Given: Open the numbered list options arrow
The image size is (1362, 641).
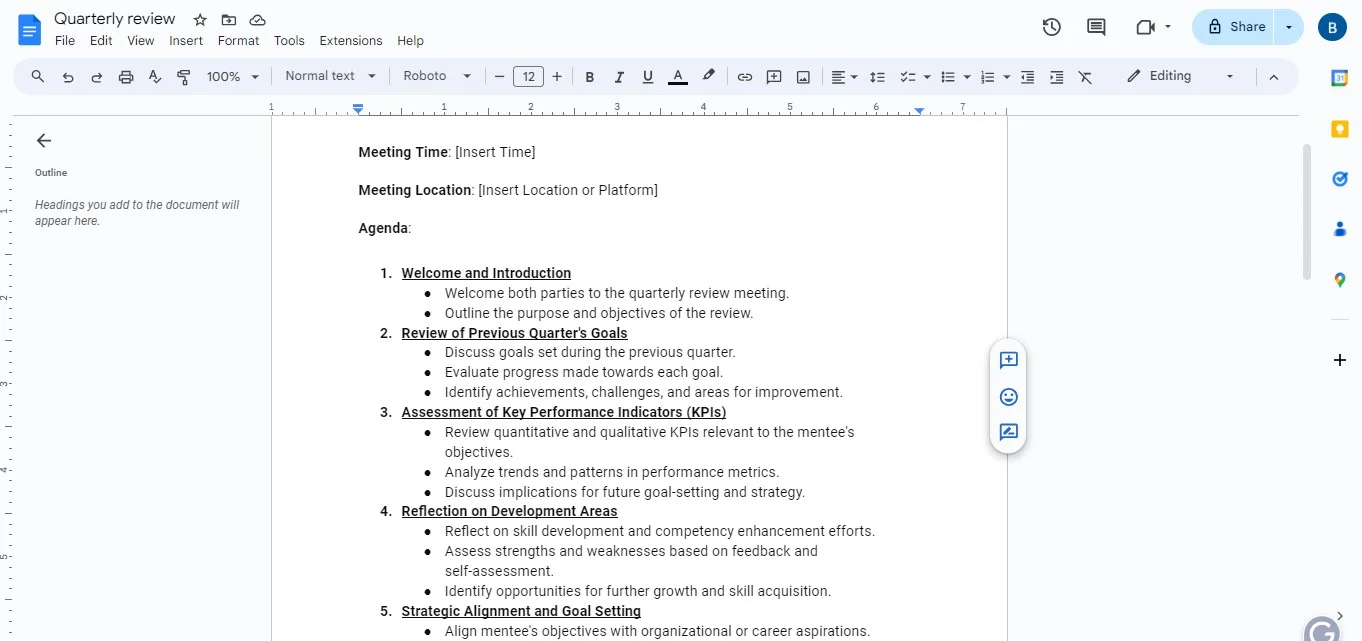Looking at the screenshot, I should point(1006,77).
